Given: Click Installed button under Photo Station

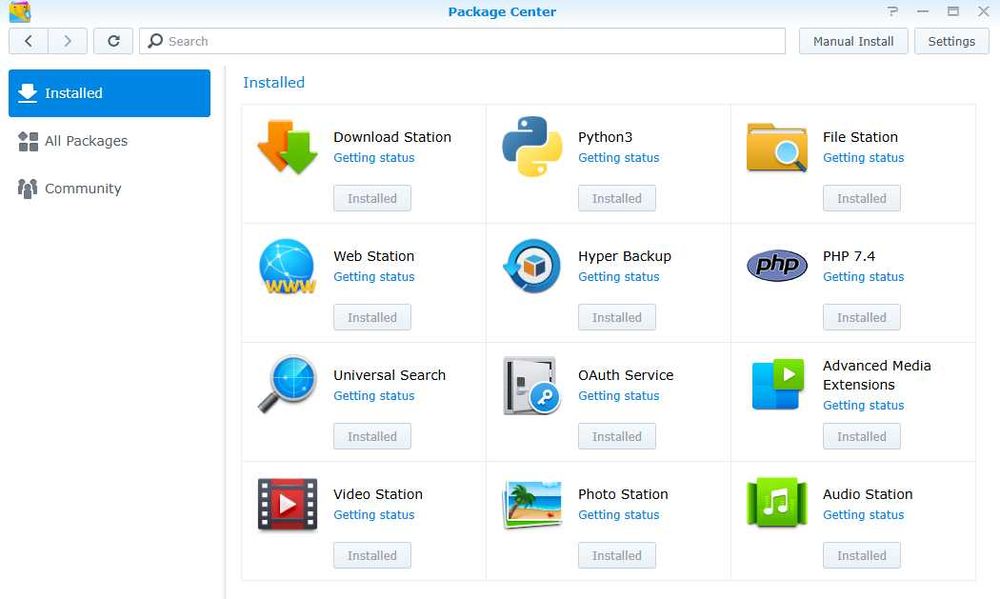Looking at the screenshot, I should (x=617, y=556).
